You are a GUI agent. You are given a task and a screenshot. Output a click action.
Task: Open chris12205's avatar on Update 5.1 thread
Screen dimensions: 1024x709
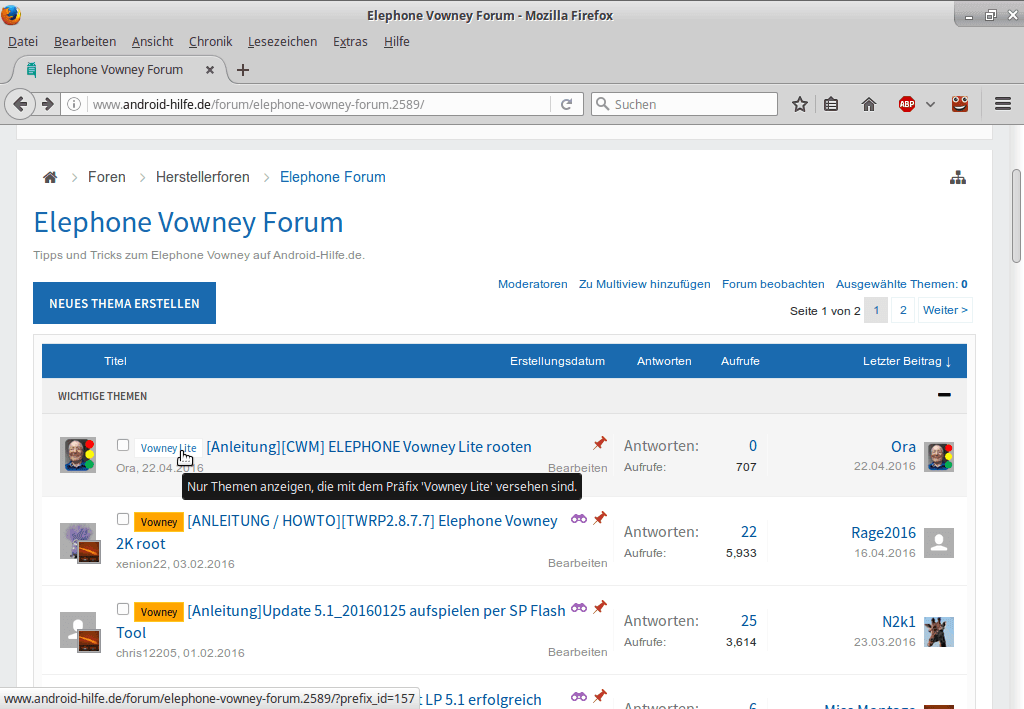(x=80, y=632)
